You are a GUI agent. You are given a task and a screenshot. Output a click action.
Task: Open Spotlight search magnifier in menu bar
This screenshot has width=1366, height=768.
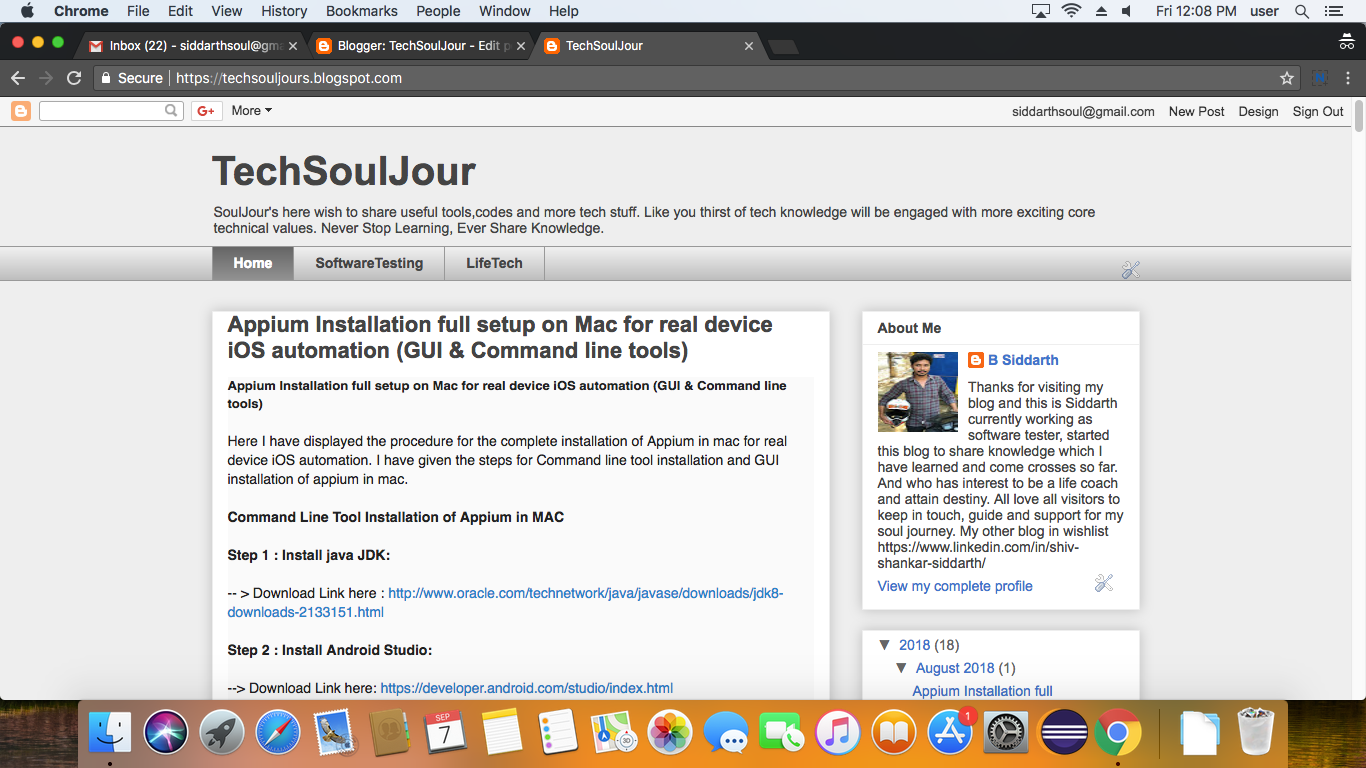coord(1302,11)
